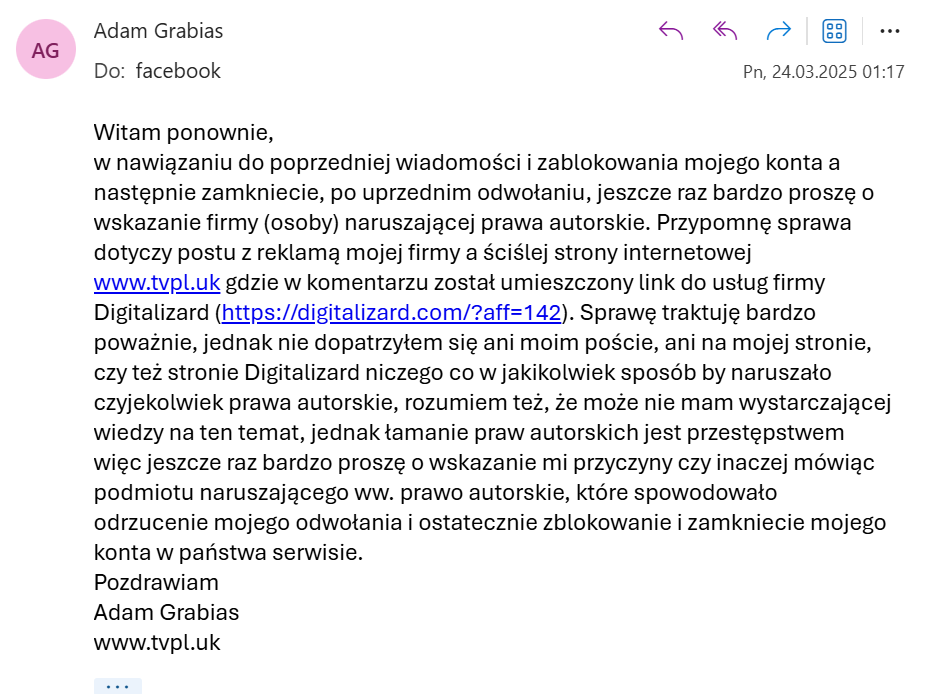Forward this message using the arrow icon

[x=779, y=30]
